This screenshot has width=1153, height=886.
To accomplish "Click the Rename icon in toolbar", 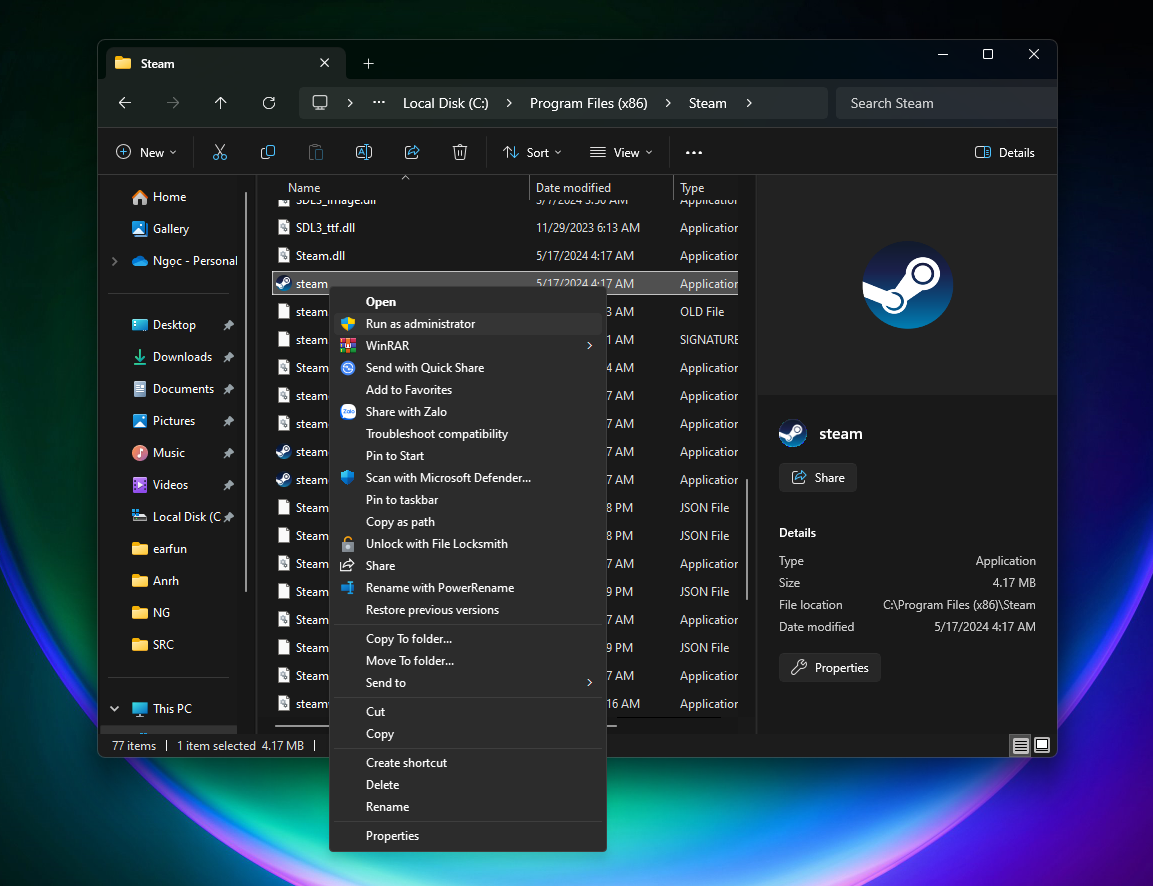I will [363, 152].
